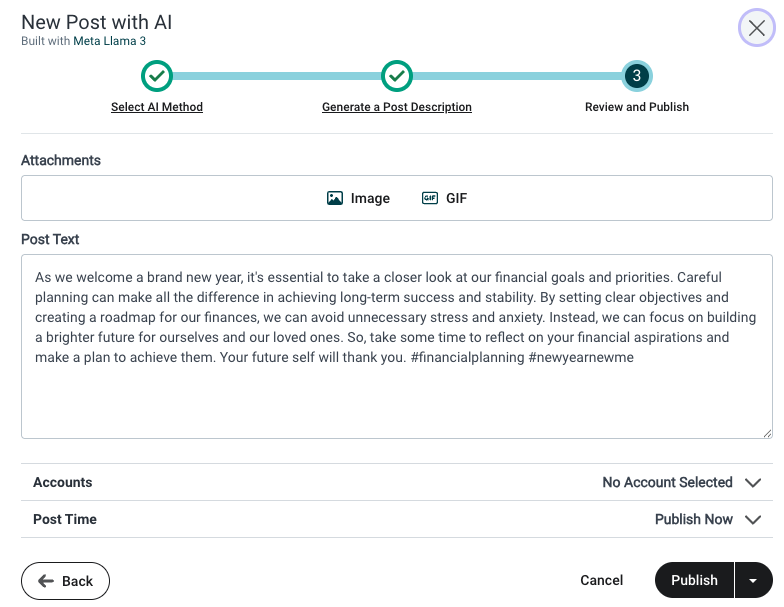Viewport: 784px width, 607px height.
Task: Click the Publish Now post time option
Action: (x=694, y=520)
